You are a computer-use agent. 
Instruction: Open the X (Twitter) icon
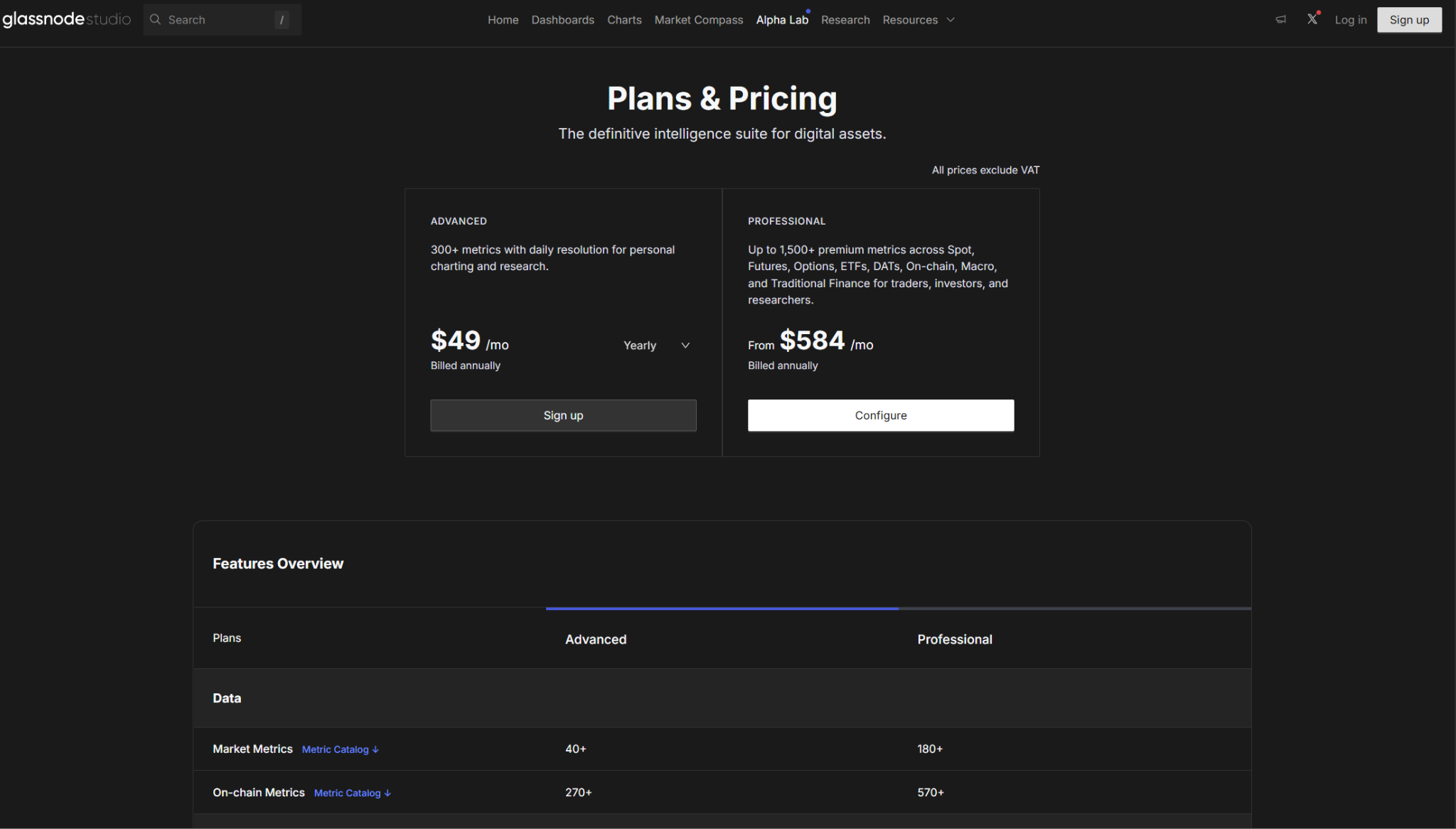pos(1312,19)
